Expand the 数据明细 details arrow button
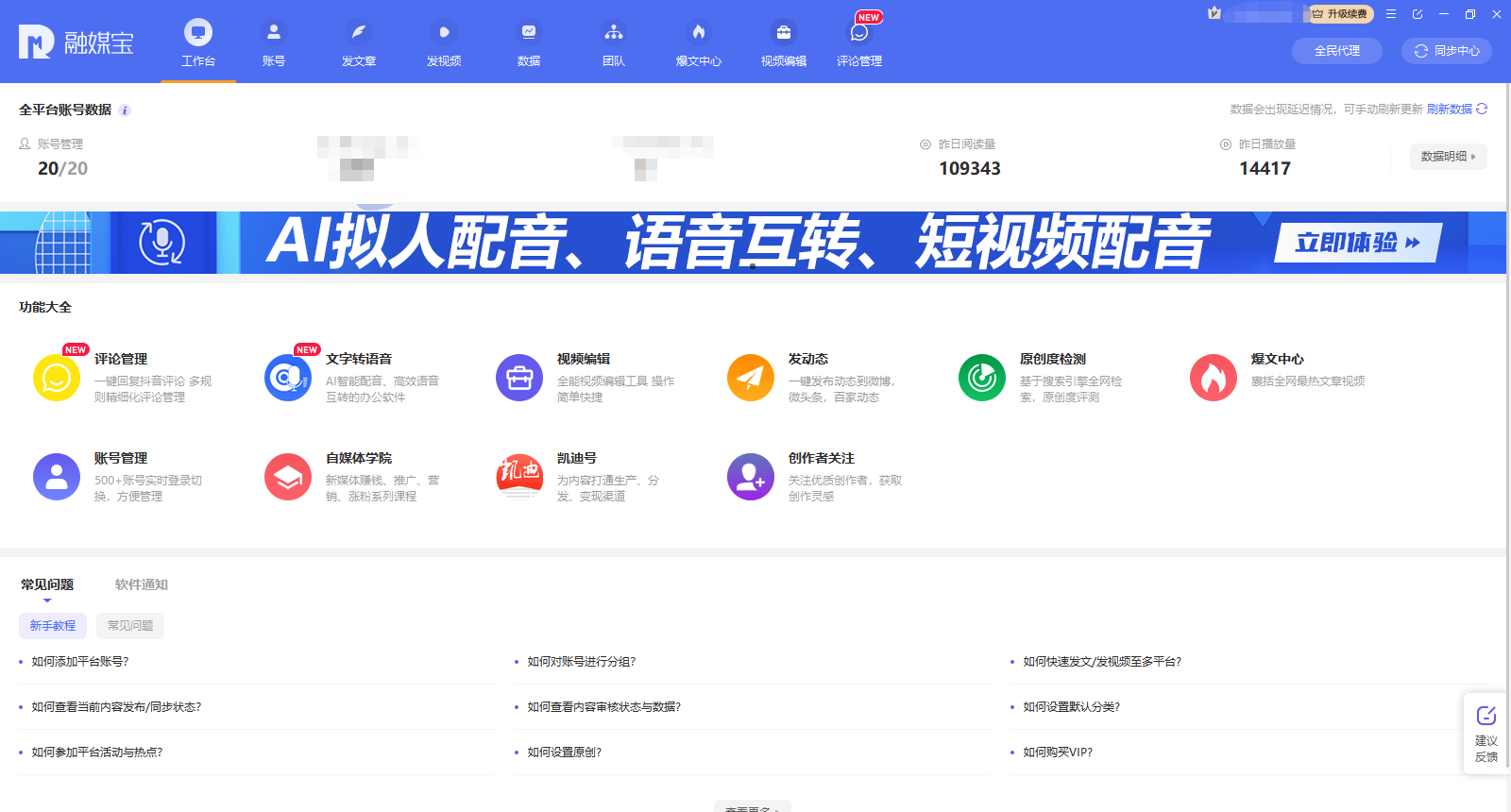This screenshot has height=812, width=1511. click(1448, 157)
